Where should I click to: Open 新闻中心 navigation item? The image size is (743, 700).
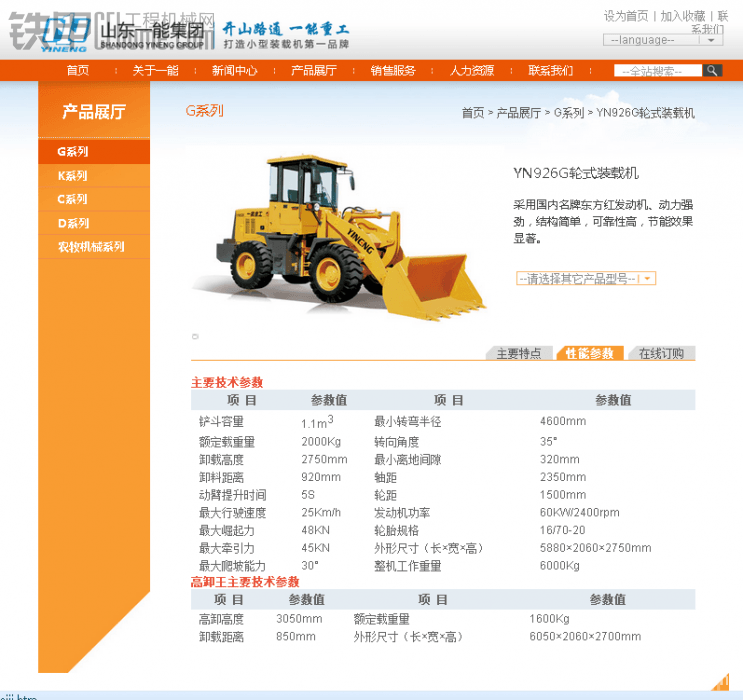pyautogui.click(x=235, y=71)
